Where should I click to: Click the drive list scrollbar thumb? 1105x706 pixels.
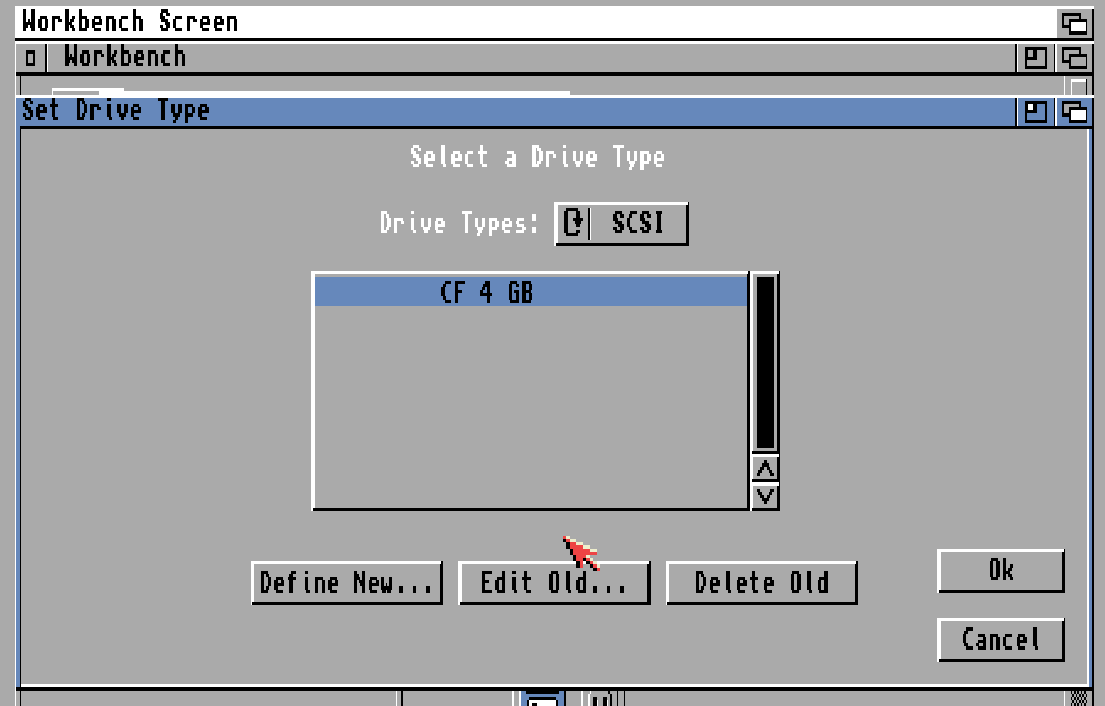pos(766,360)
